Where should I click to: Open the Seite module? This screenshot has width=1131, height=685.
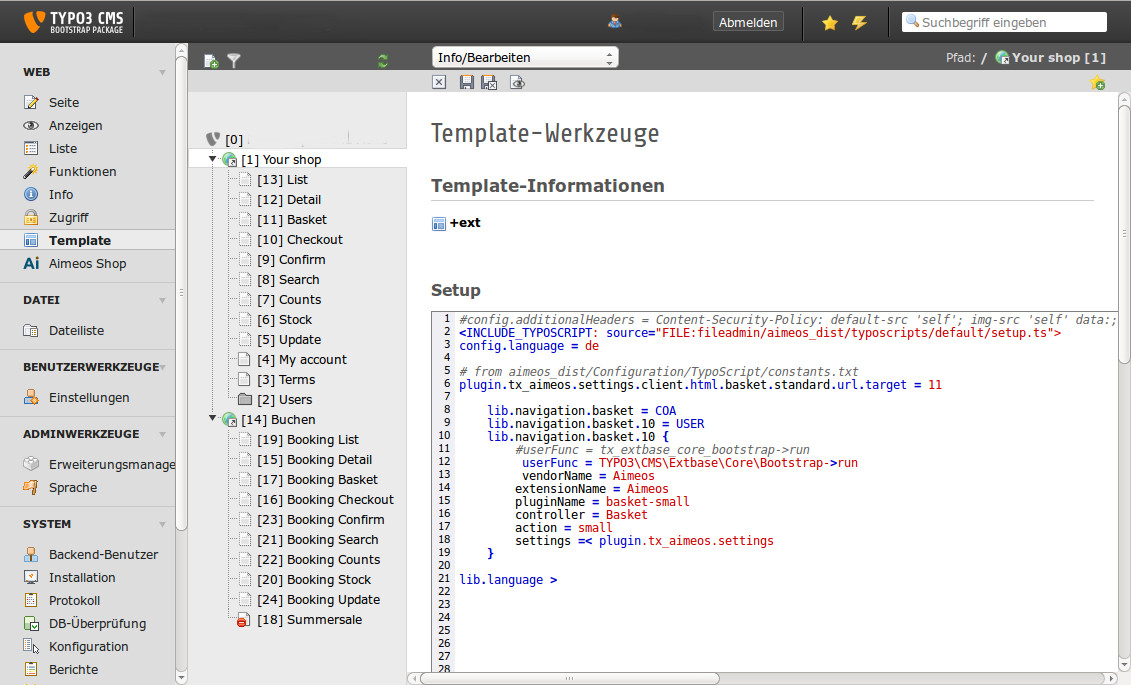63,102
